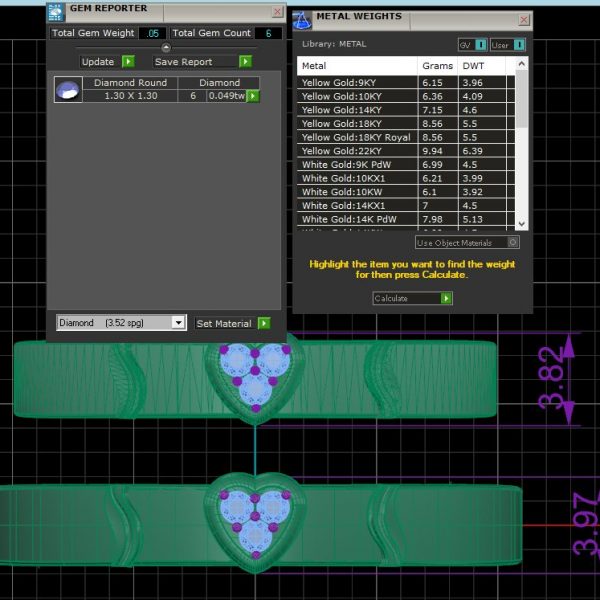Click the 3.82 dimension annotation
600x600 pixels.
[550, 378]
